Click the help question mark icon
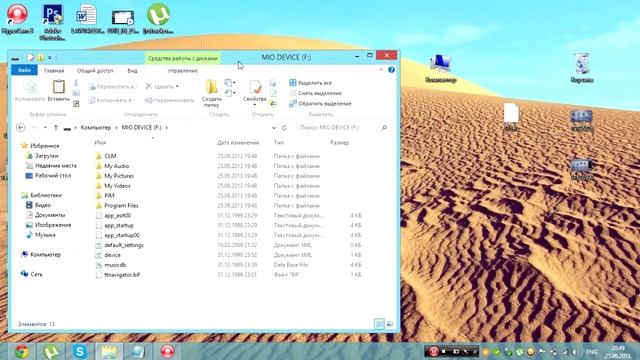Viewport: 640px width, 360px height. click(391, 70)
